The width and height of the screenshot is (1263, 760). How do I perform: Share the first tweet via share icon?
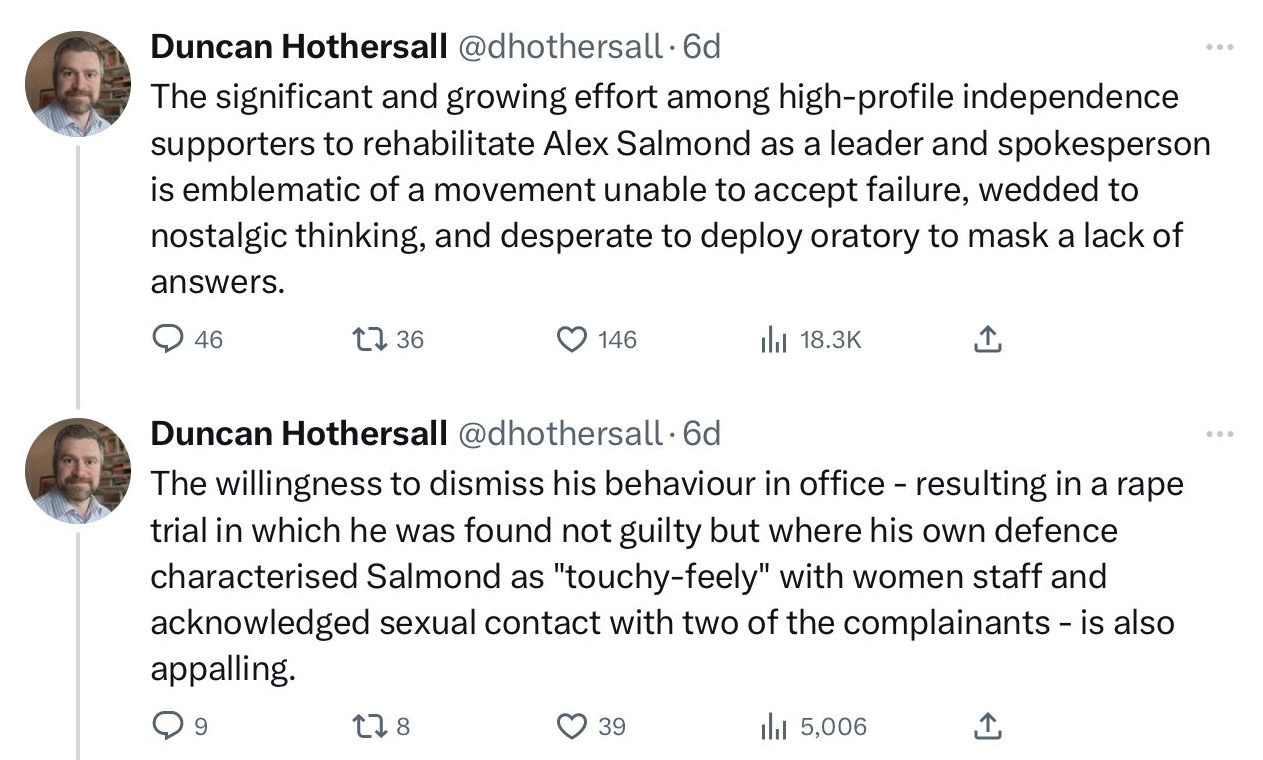(987, 340)
